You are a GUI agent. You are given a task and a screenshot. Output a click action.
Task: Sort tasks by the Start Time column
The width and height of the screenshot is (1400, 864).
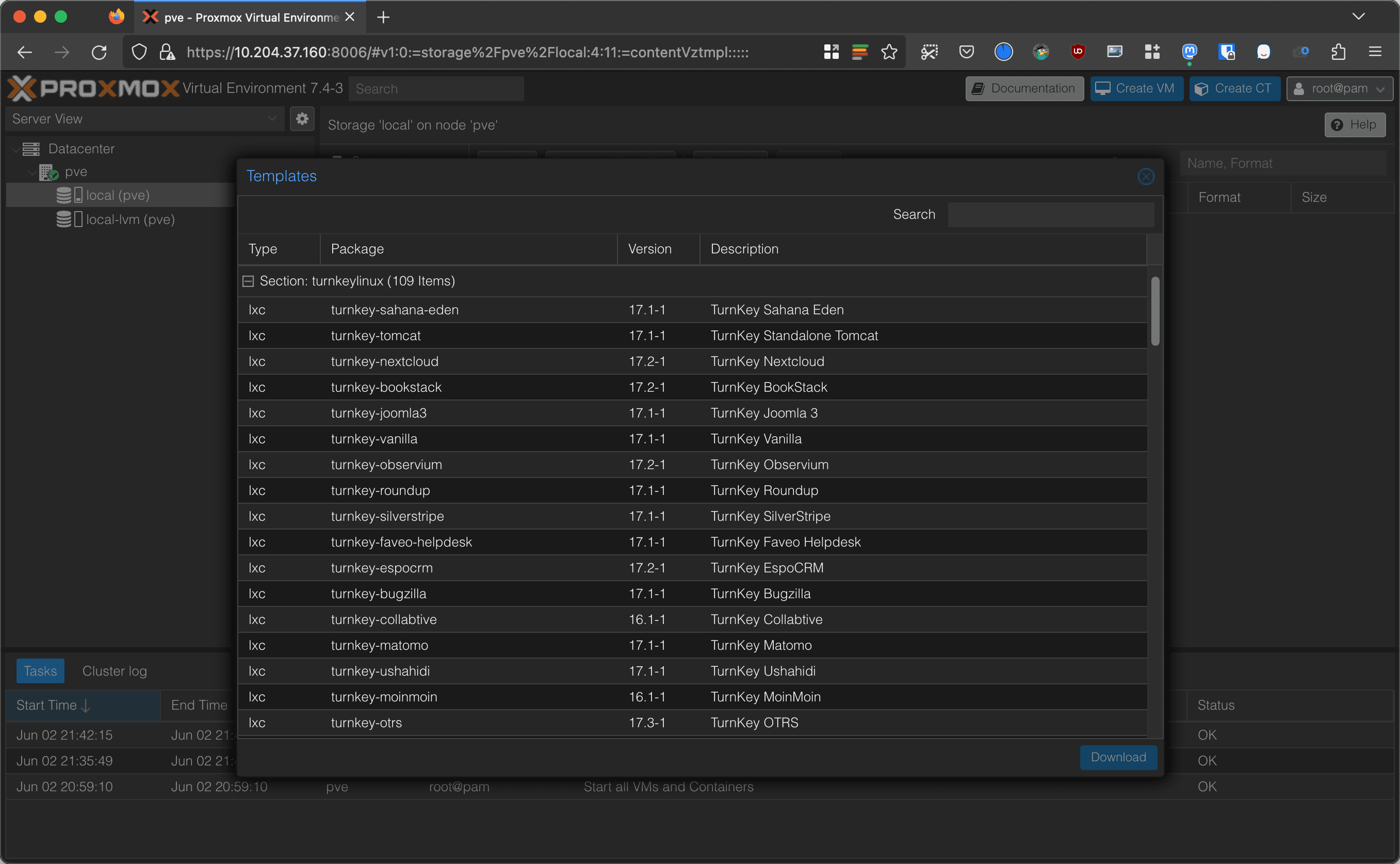83,705
